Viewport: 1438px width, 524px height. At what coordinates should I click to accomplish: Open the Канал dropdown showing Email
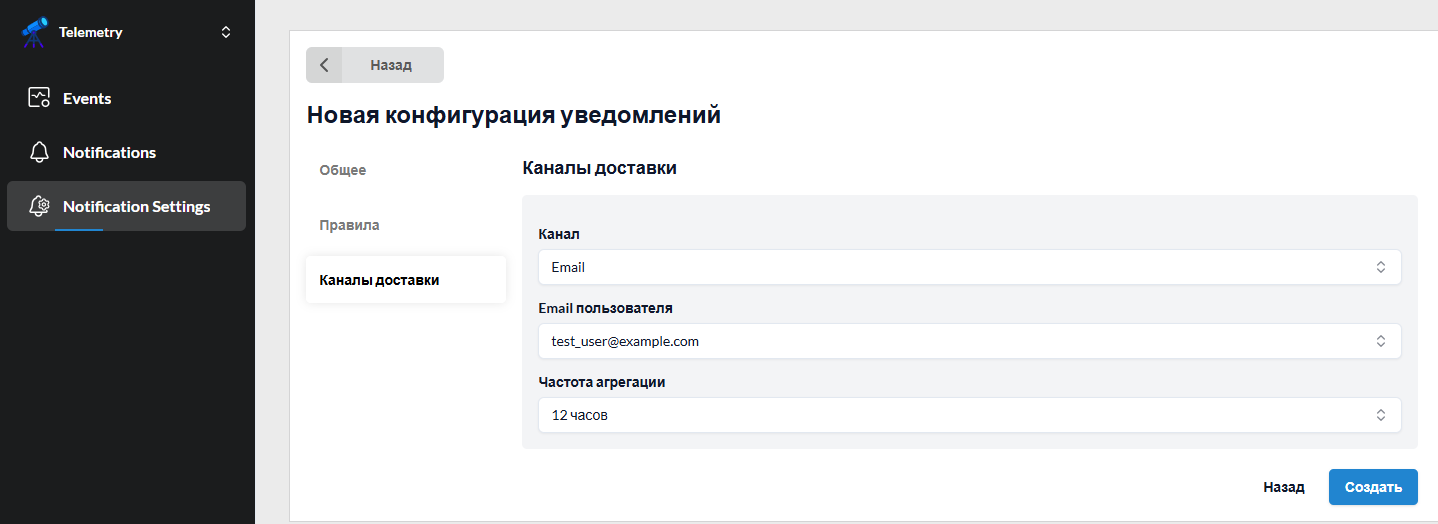970,267
